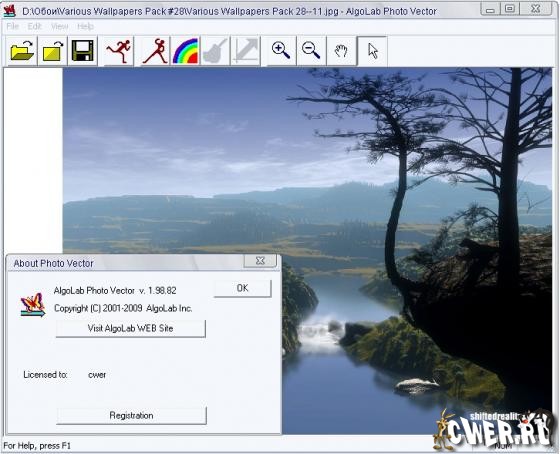Open the Edit menu
The width and height of the screenshot is (560, 454).
tap(35, 26)
